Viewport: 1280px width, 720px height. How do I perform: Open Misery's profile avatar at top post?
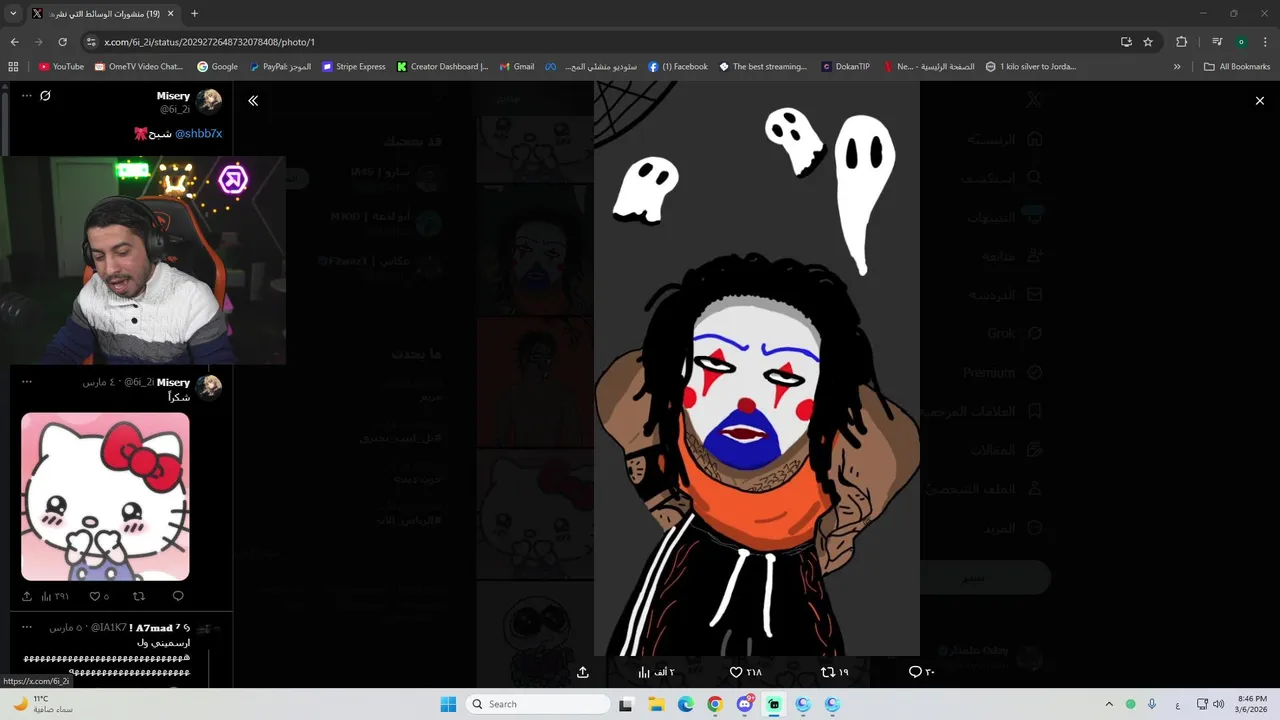pos(209,101)
